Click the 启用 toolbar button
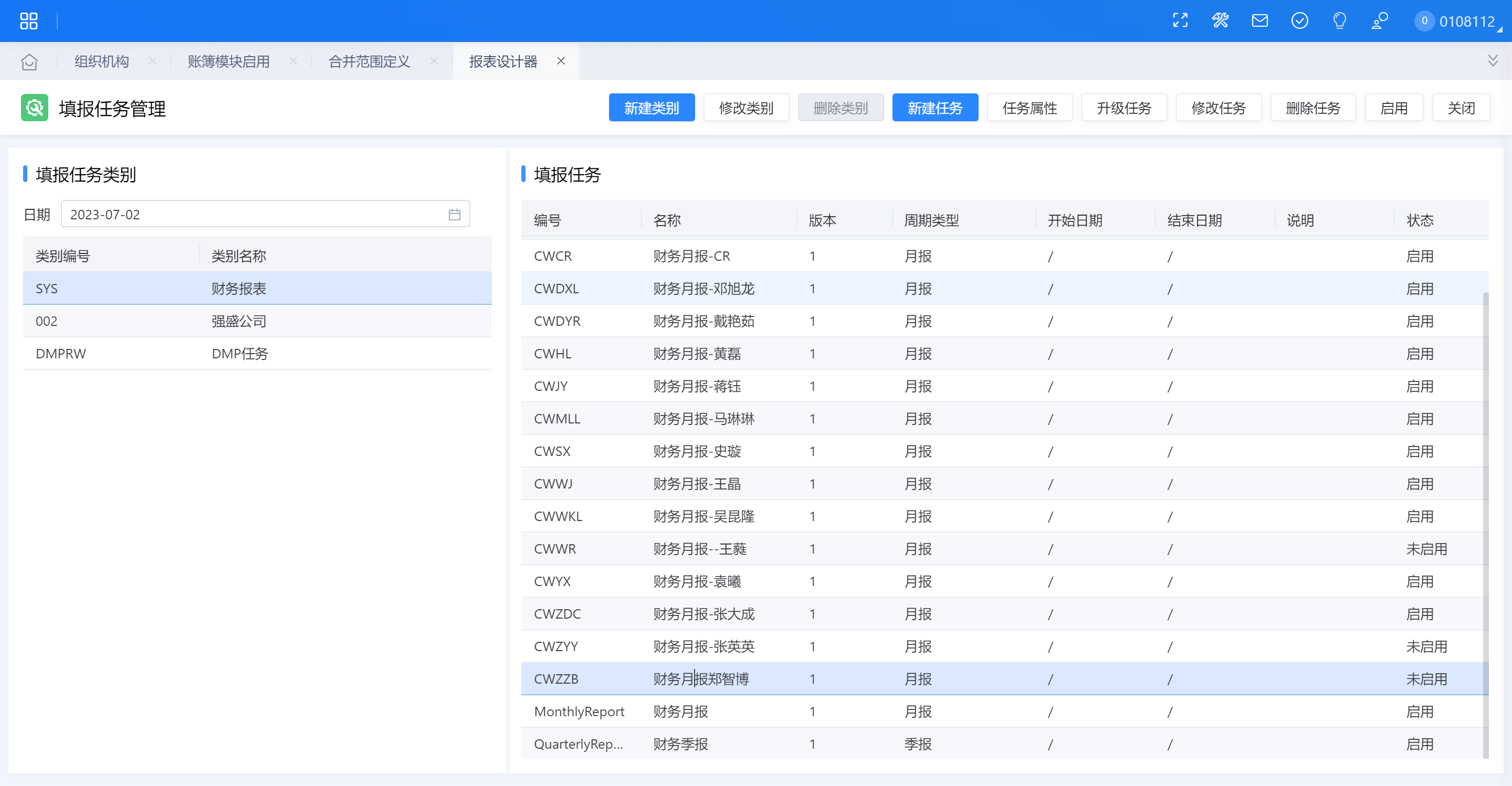The image size is (1512, 786). pos(1394,108)
